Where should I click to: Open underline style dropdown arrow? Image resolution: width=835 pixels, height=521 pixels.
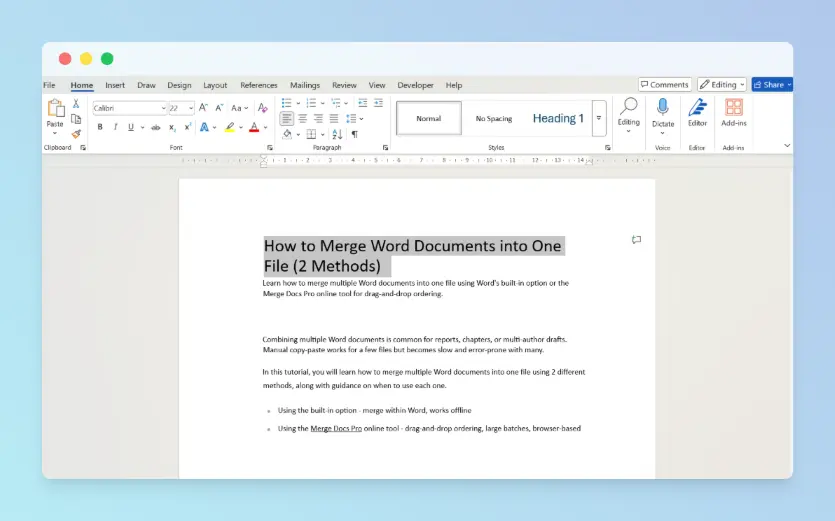click(142, 128)
